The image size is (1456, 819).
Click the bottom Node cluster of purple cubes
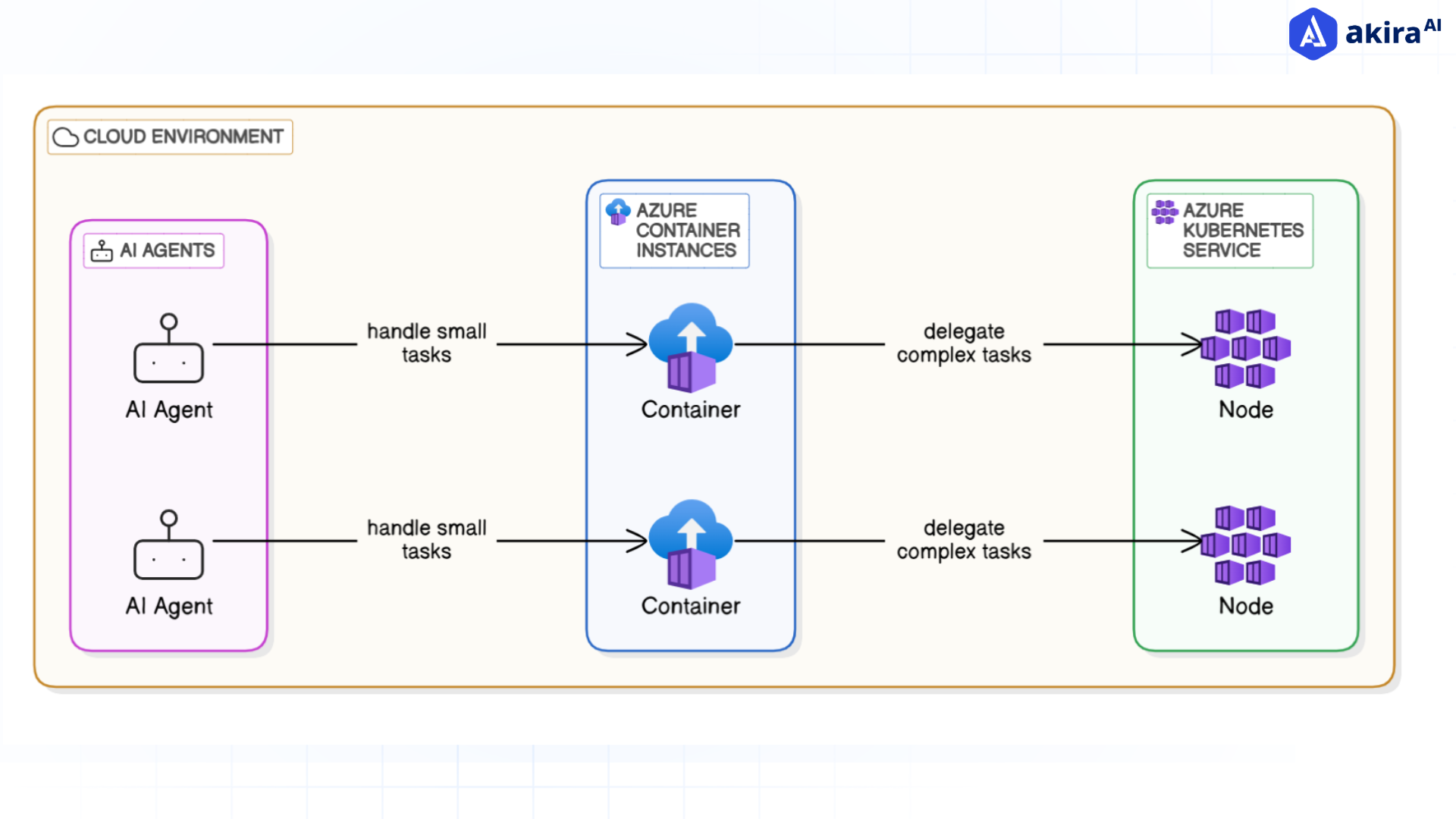coord(1245,546)
